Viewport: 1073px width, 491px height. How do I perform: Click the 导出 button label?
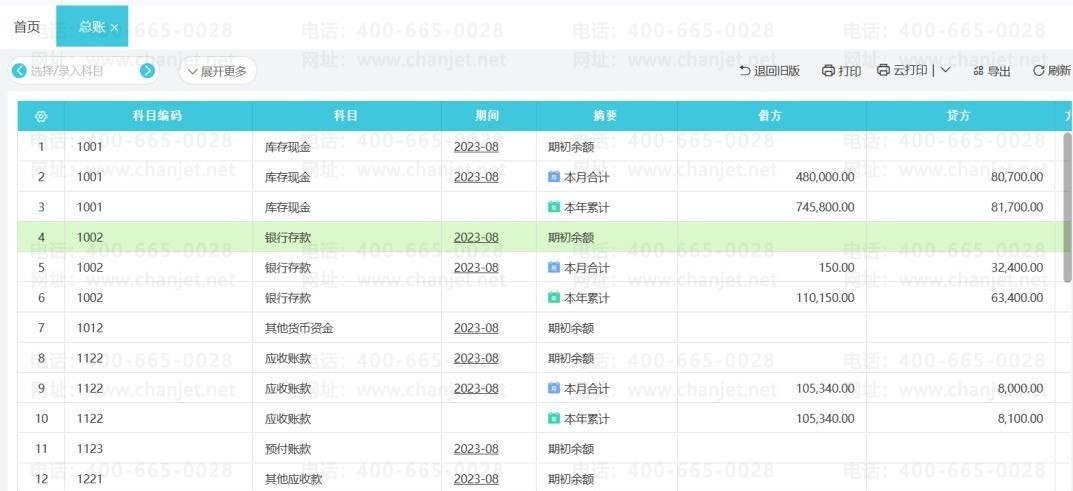click(999, 71)
